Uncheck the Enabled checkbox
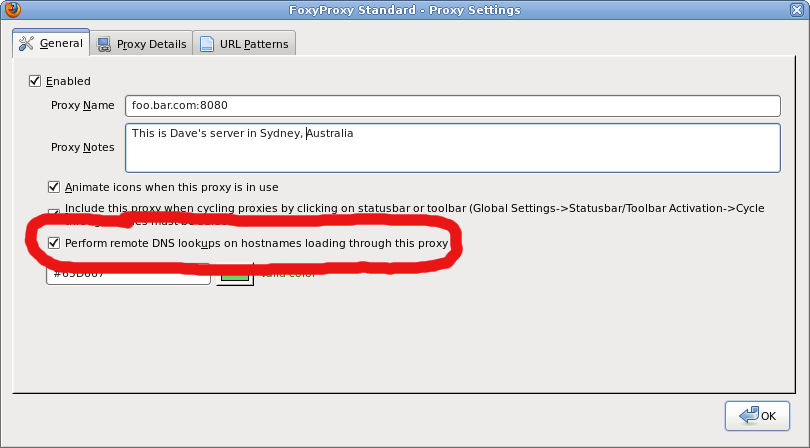 pyautogui.click(x=35, y=81)
